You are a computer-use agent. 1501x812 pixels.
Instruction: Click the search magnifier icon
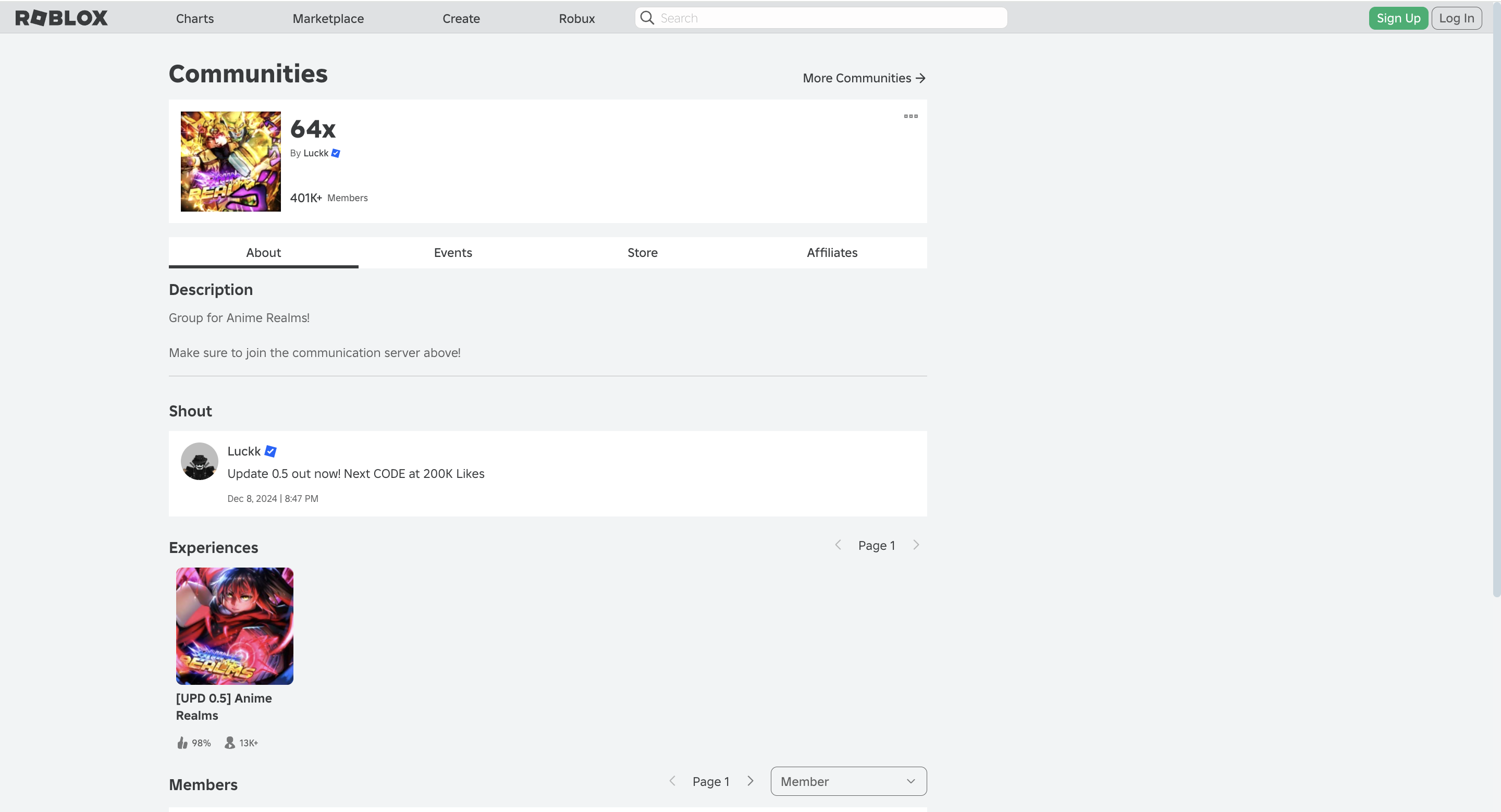click(647, 18)
